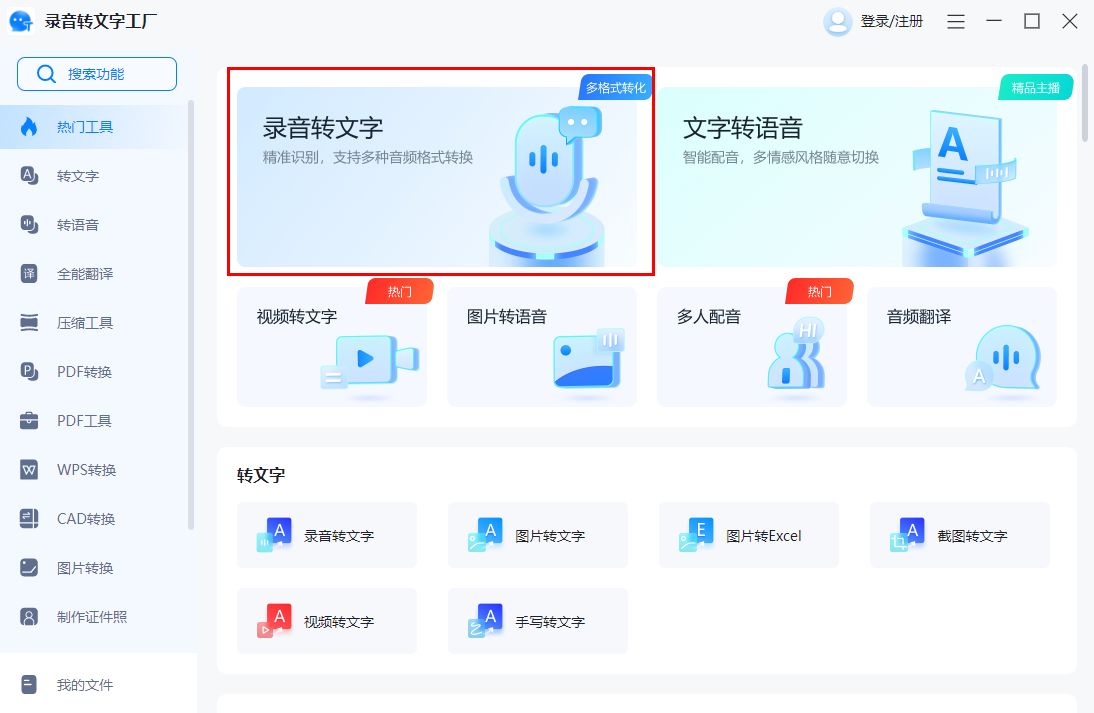Open 图片转换 in the sidebar
The height and width of the screenshot is (713, 1094).
pyautogui.click(x=95, y=567)
